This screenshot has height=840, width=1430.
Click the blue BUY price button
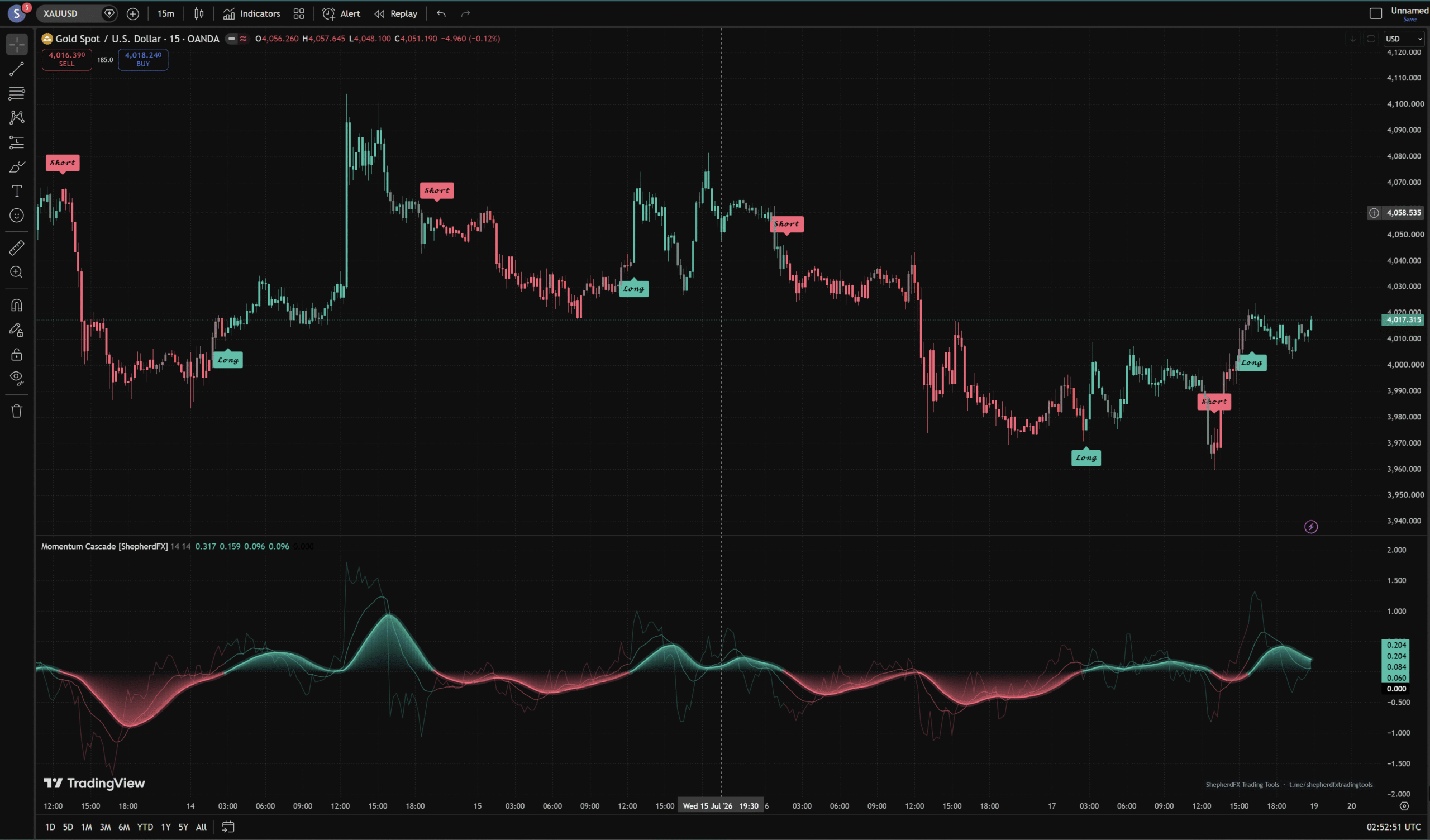143,59
